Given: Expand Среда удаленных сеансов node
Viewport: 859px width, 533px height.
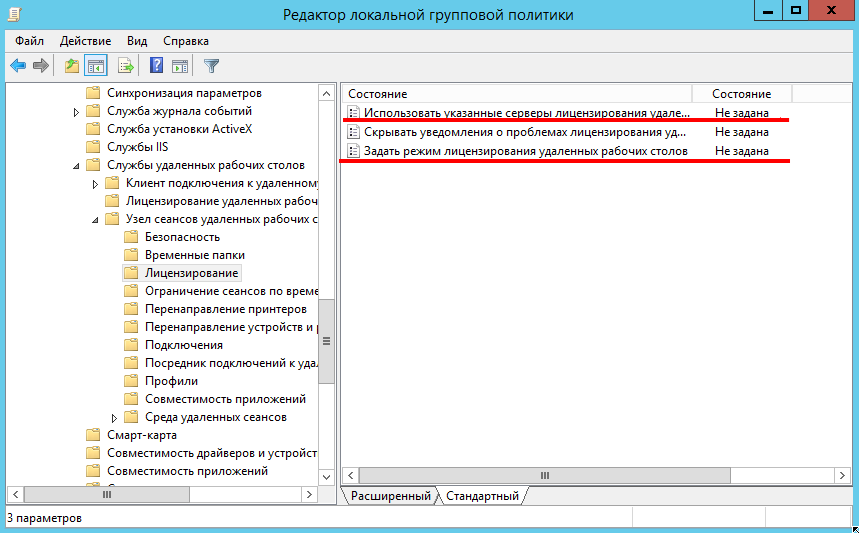Looking at the screenshot, I should pos(114,418).
